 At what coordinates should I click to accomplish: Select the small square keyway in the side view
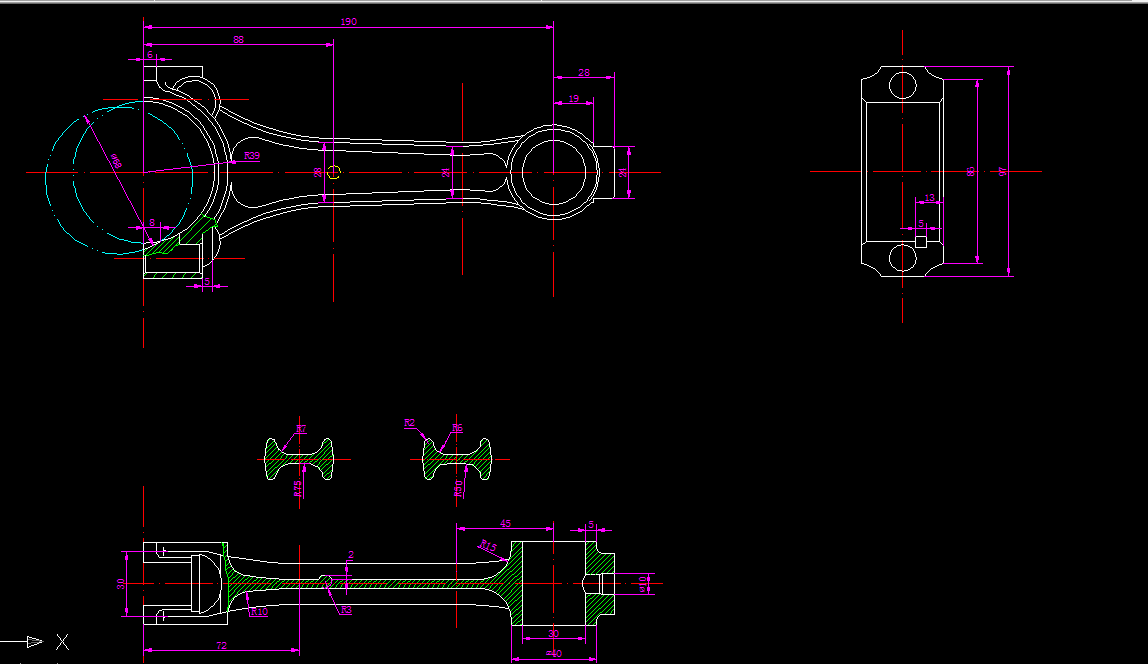(921, 242)
